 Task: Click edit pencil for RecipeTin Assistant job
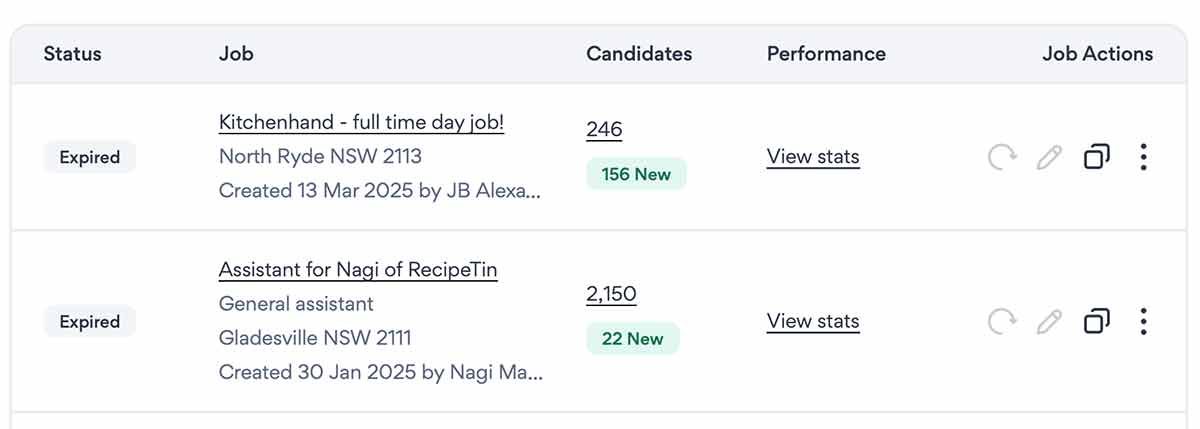click(1049, 321)
